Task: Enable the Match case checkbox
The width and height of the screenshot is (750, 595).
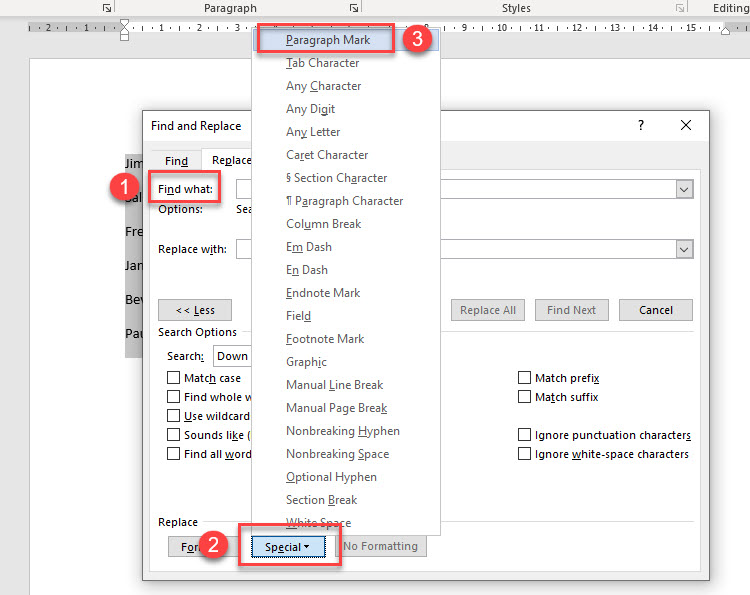Action: (174, 378)
